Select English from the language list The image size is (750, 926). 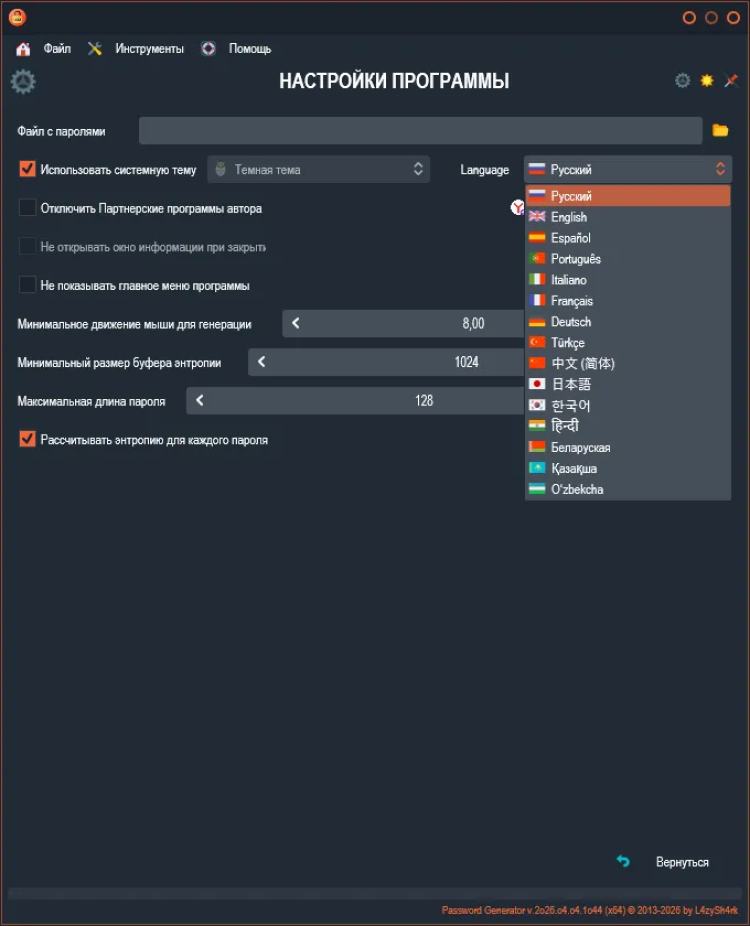(x=568, y=217)
